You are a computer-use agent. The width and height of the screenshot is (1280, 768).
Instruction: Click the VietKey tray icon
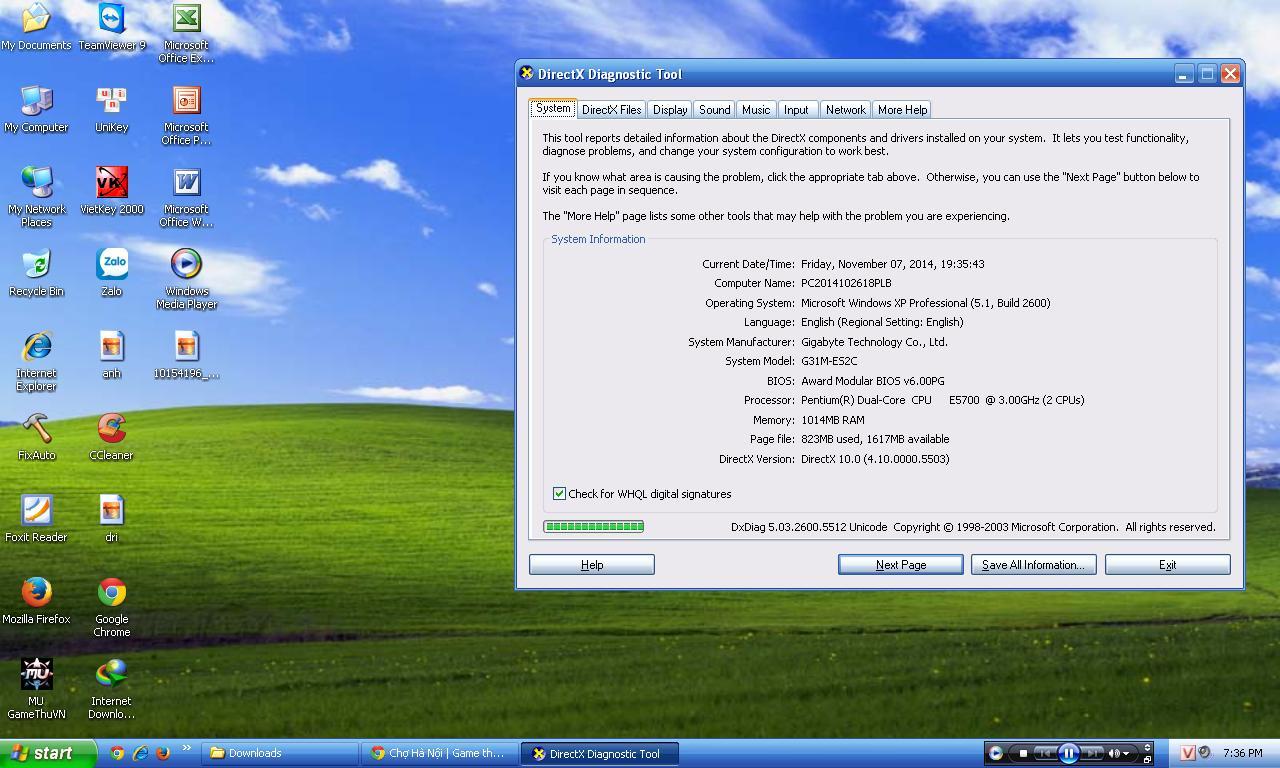coord(1188,753)
